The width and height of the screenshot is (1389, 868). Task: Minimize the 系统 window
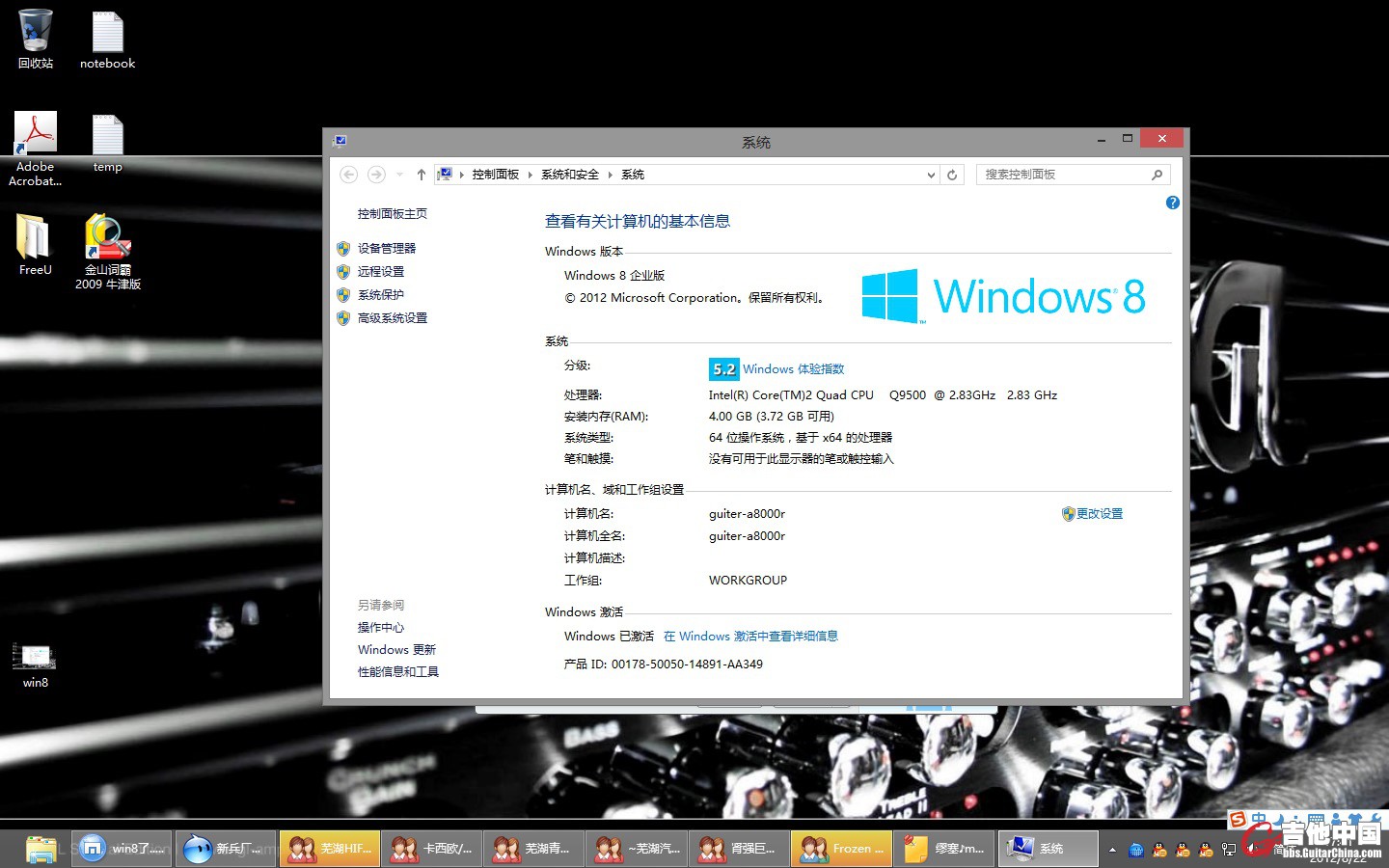[x=1102, y=139]
